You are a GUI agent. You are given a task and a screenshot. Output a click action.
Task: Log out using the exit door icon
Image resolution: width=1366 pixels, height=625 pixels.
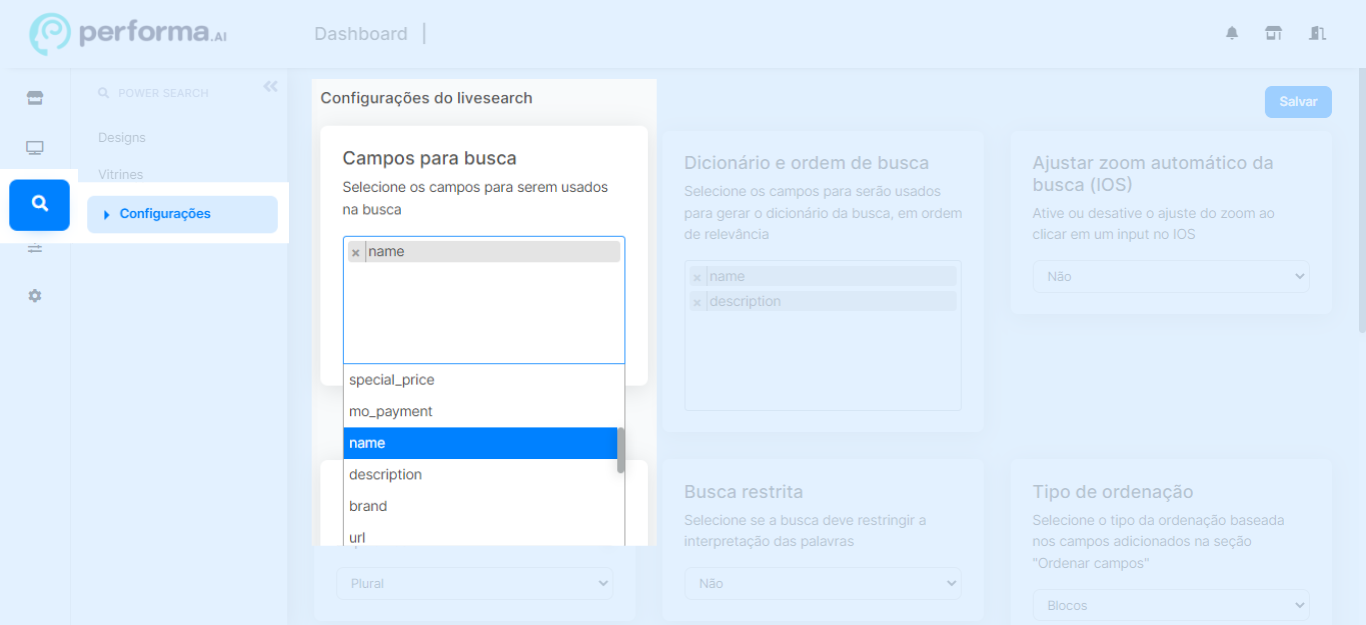click(1317, 33)
